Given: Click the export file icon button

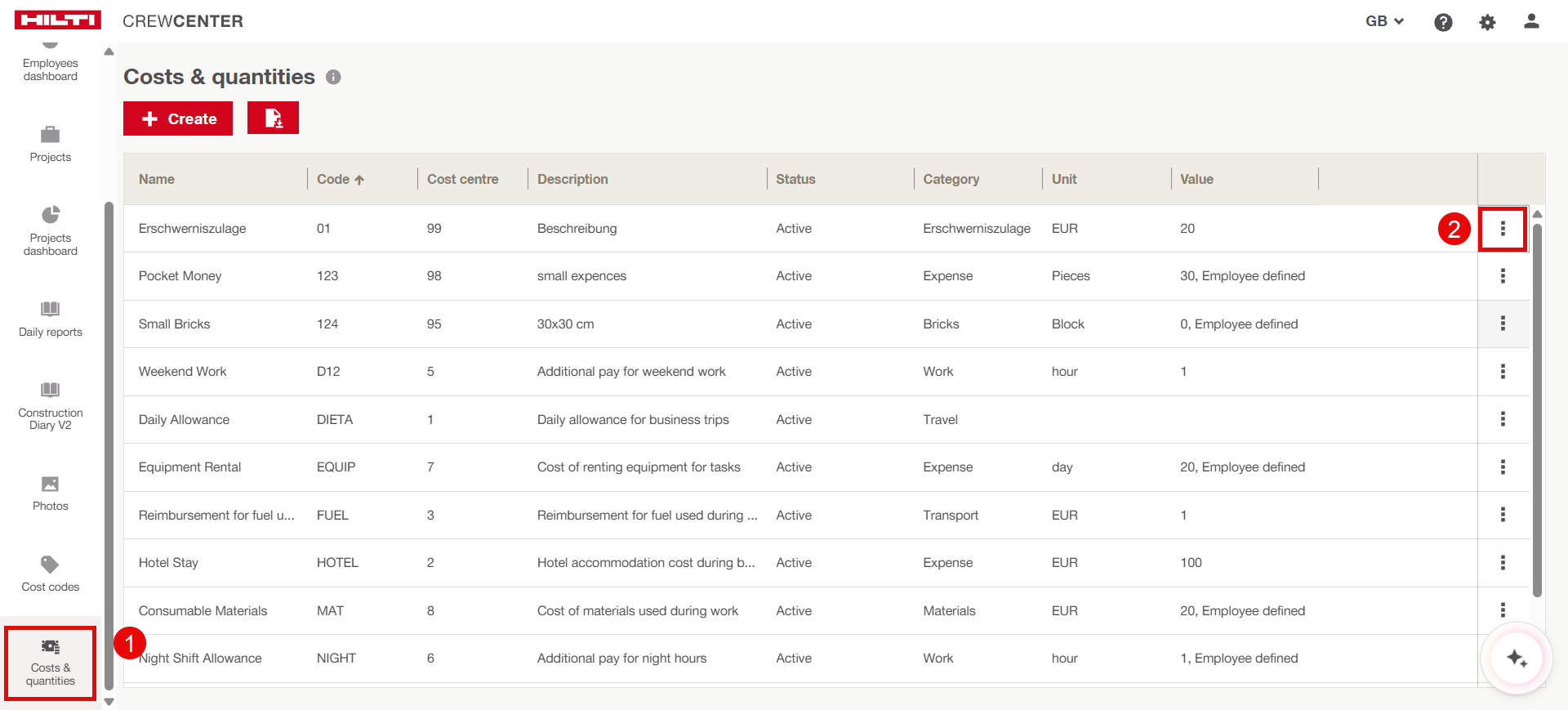Looking at the screenshot, I should pos(273,118).
